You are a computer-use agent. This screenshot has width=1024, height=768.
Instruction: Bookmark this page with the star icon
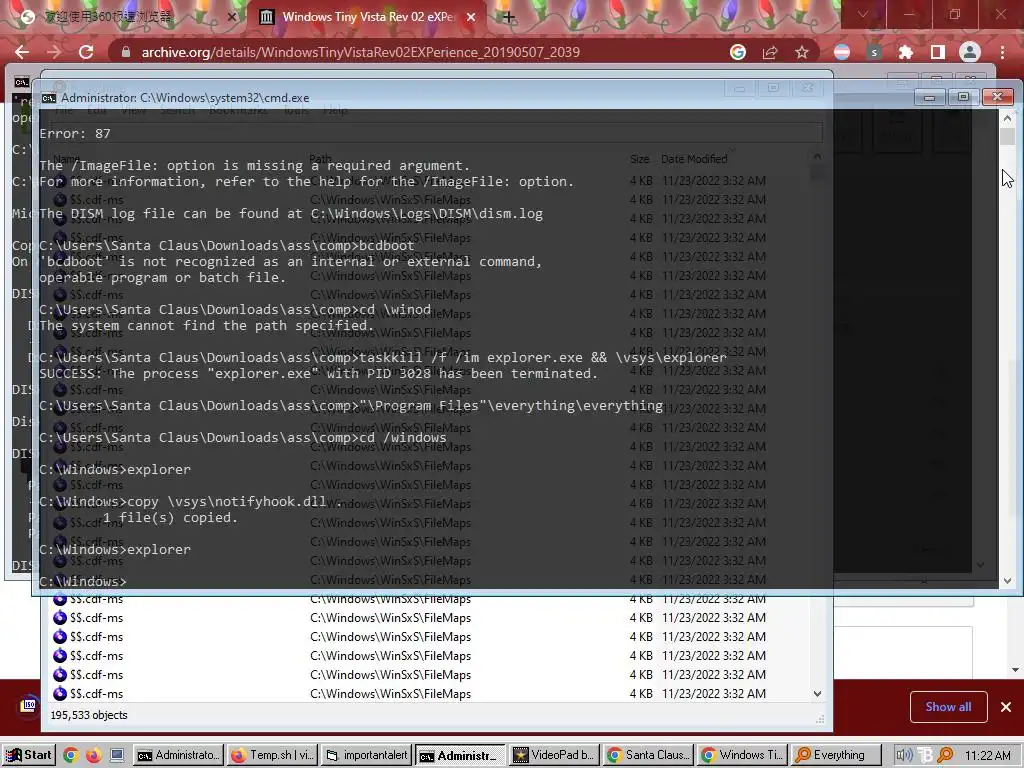click(802, 52)
